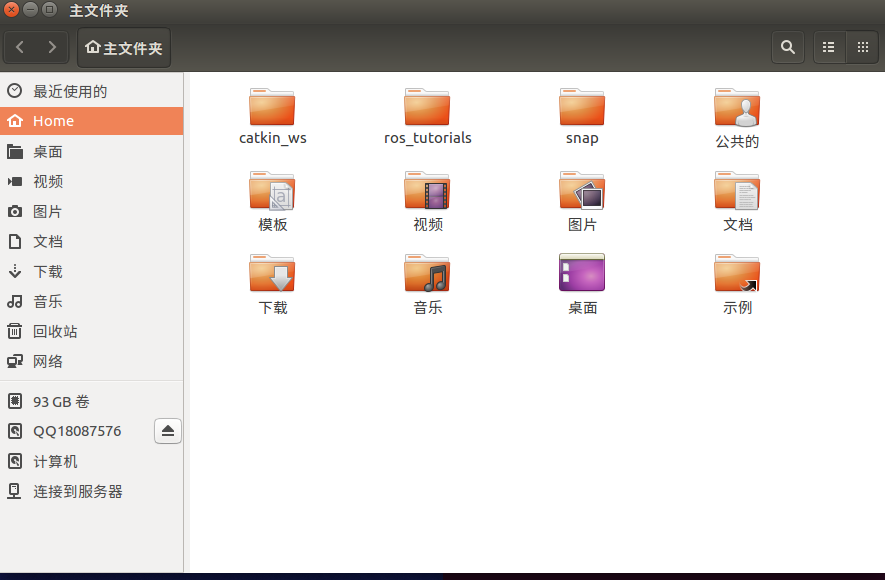
Task: Open the 下载 downloads folder icon in the main pane
Action: pos(272,274)
